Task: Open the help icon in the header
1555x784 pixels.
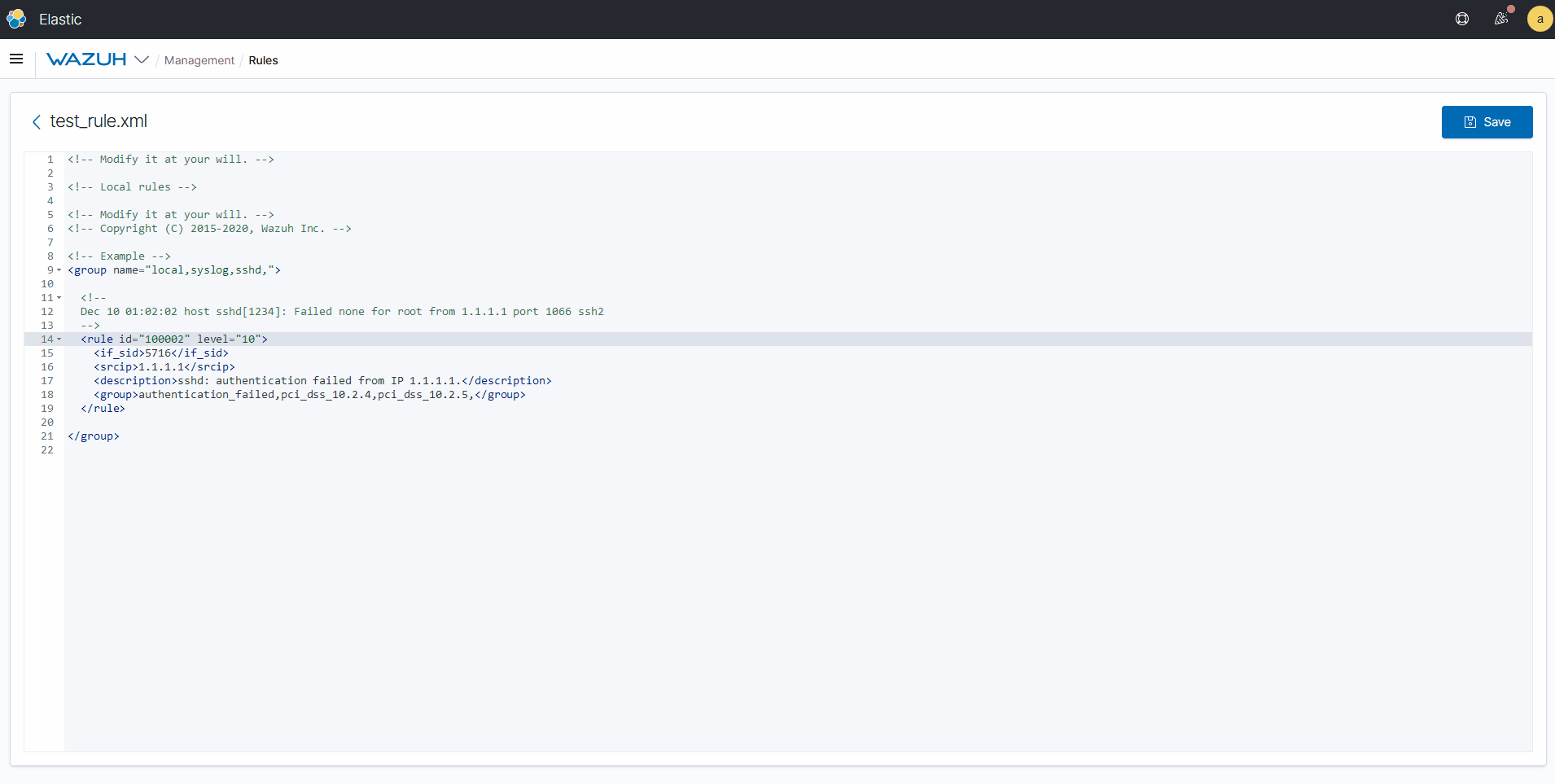Action: point(1462,19)
